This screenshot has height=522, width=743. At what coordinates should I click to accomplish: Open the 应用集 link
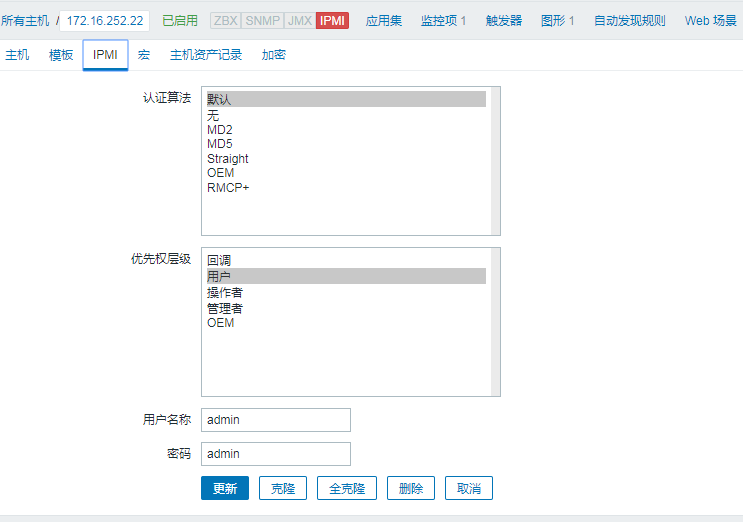pos(383,20)
